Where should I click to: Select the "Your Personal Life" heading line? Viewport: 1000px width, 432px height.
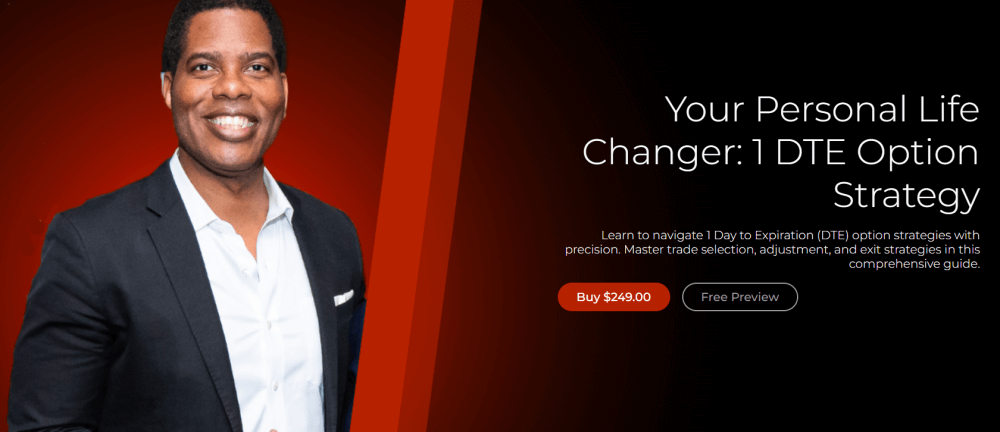click(822, 109)
